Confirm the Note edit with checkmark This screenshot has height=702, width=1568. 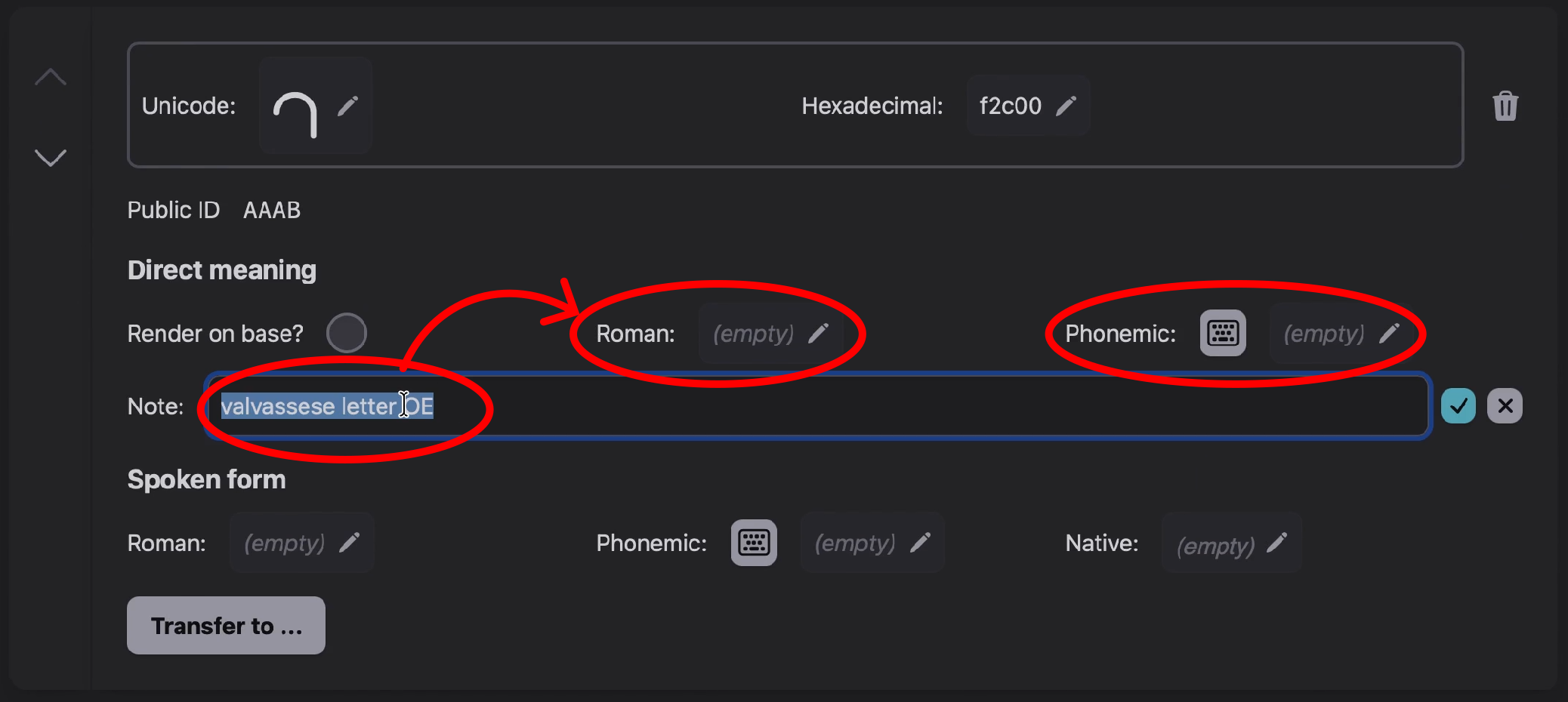pyautogui.click(x=1458, y=405)
